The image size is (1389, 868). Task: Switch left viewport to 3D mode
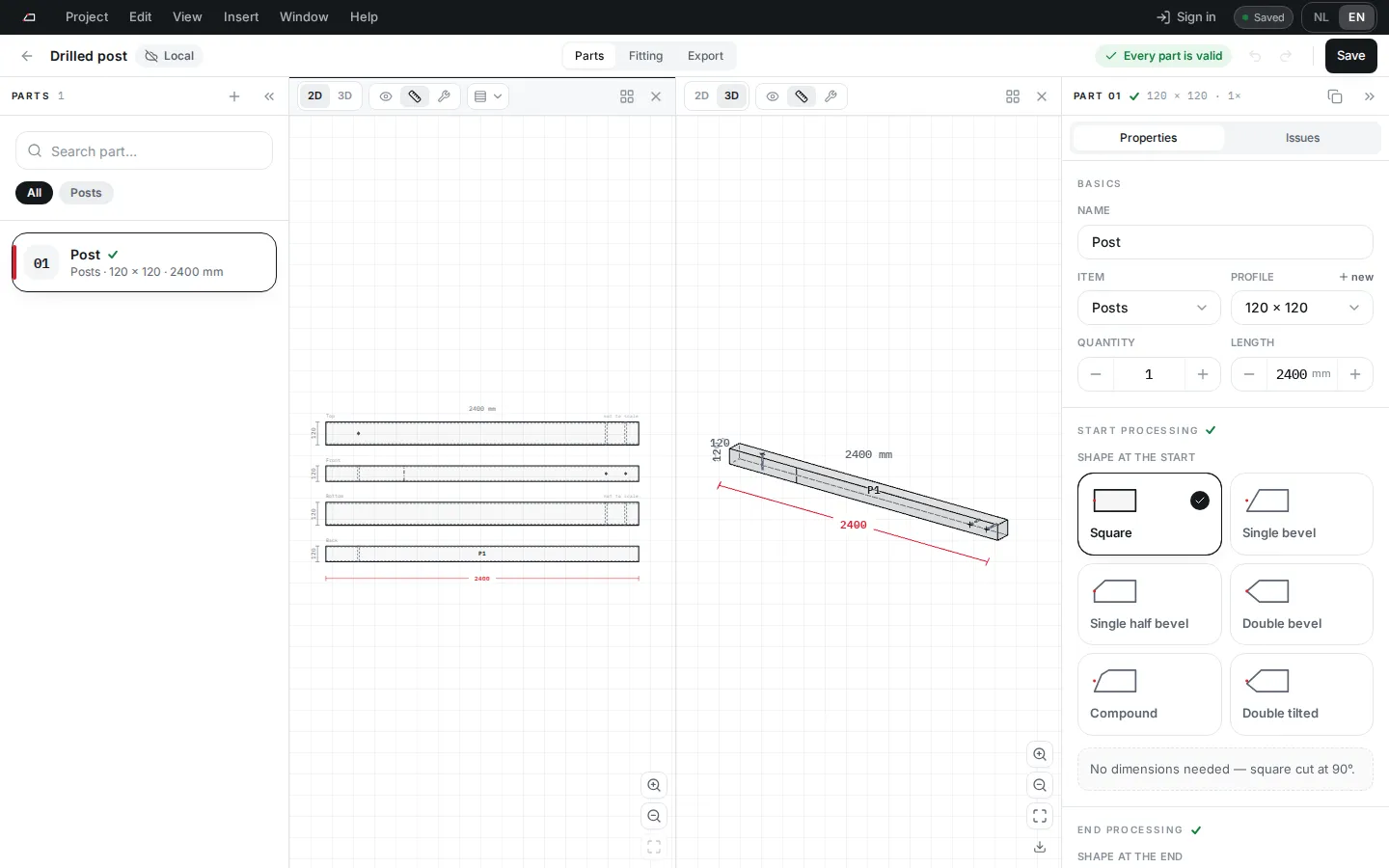pyautogui.click(x=344, y=96)
